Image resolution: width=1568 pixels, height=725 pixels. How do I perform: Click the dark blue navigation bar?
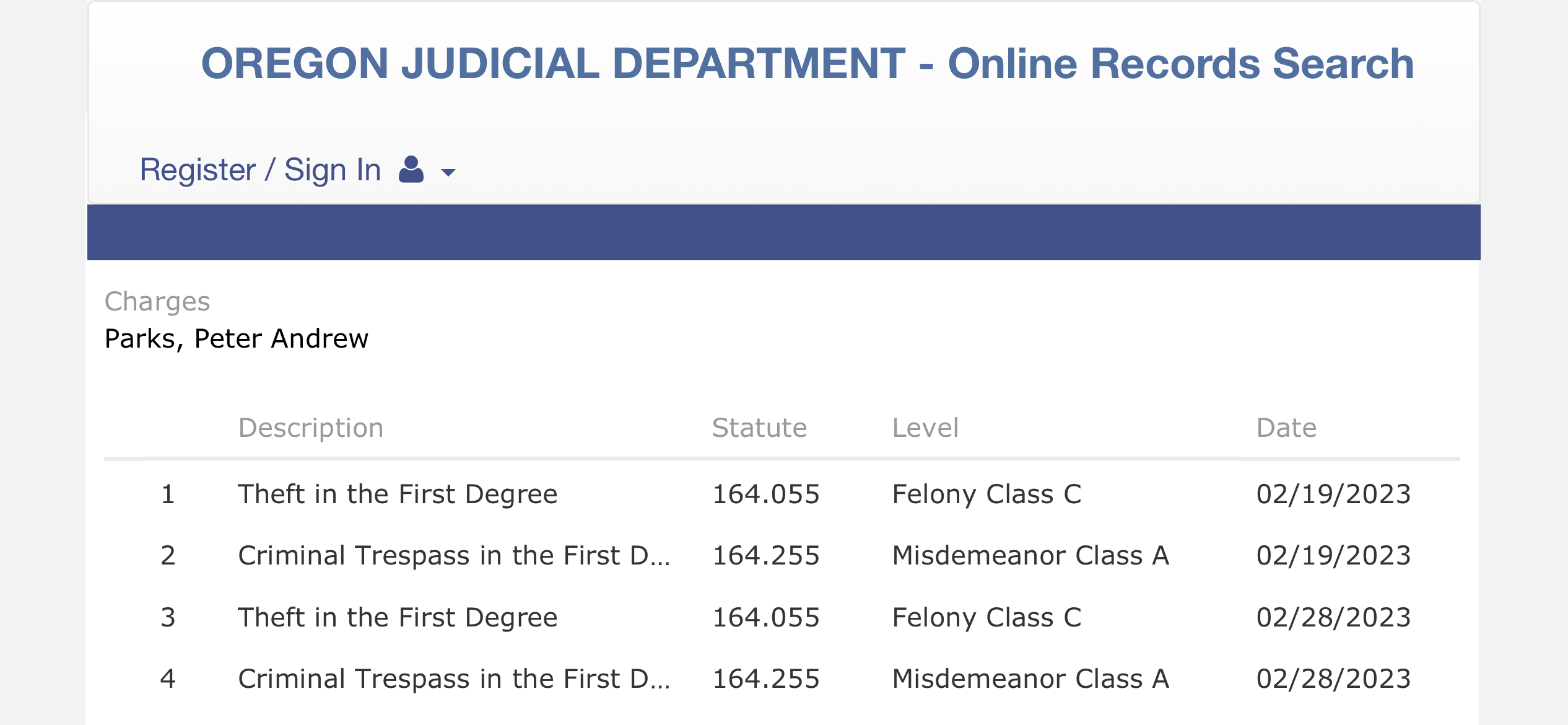[x=783, y=232]
